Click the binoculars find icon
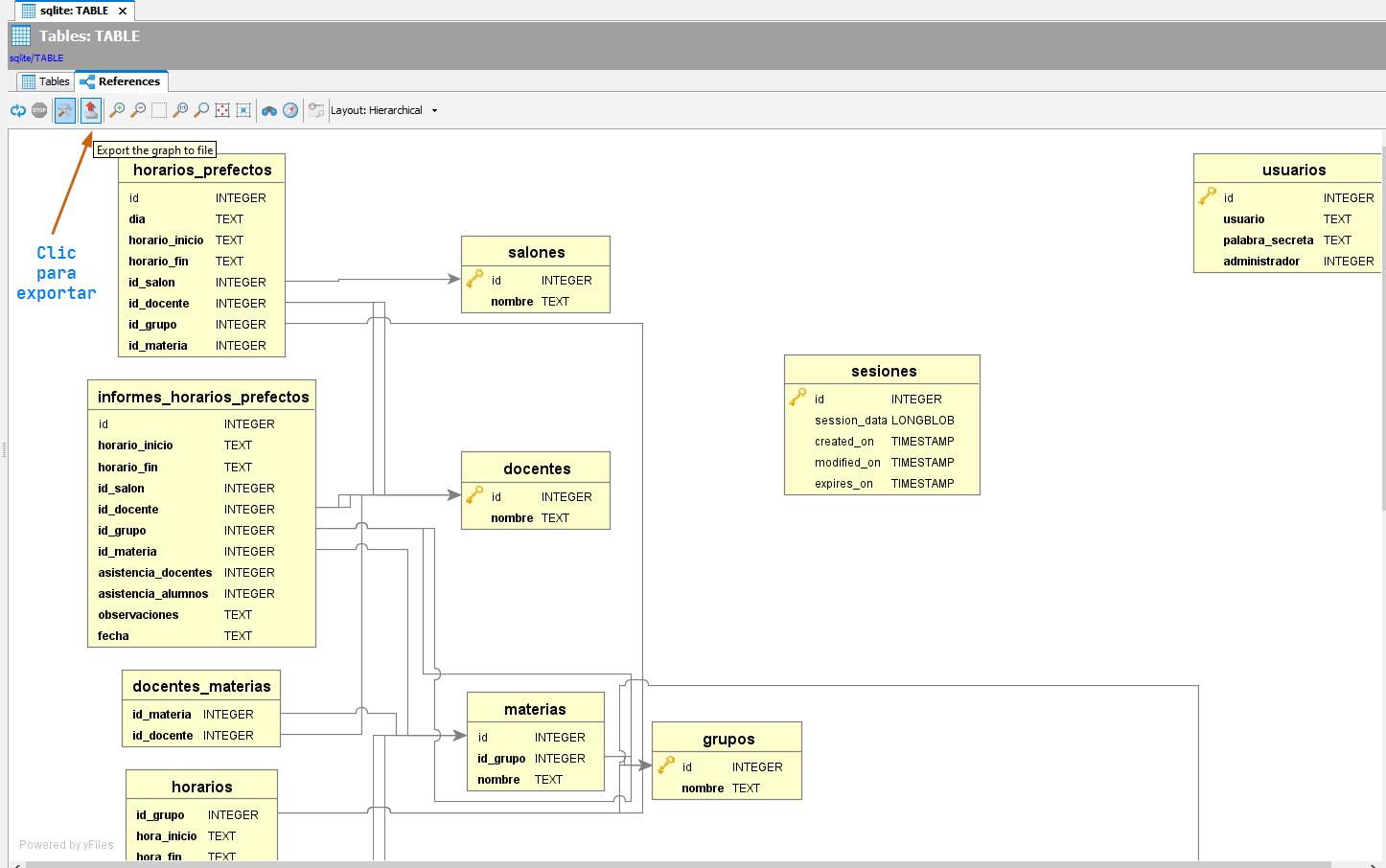This screenshot has height=868, width=1386. [x=269, y=111]
